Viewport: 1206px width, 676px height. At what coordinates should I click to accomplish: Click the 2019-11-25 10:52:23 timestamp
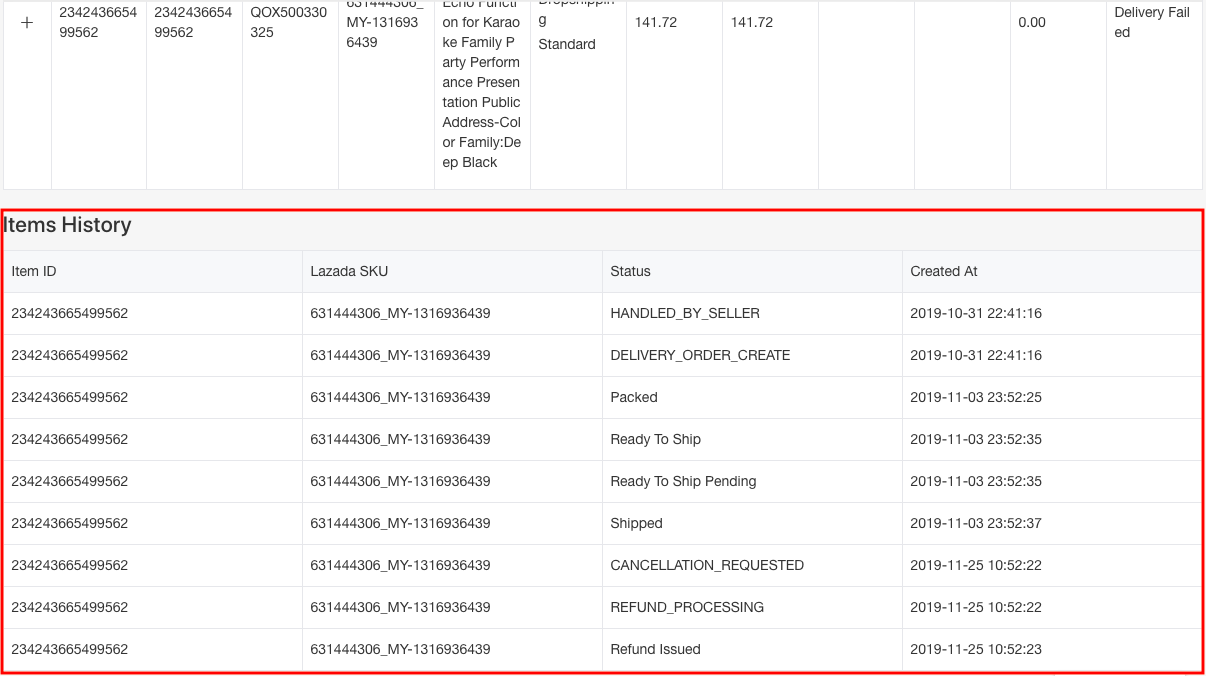pyautogui.click(x=976, y=649)
